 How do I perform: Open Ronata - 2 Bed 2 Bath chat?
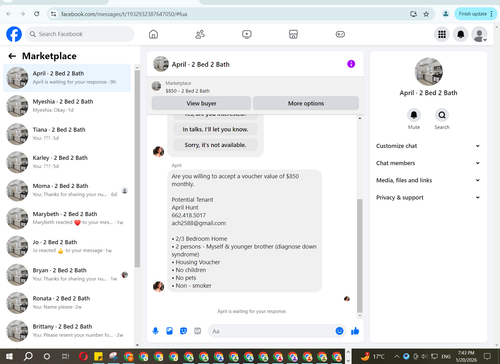[67, 303]
